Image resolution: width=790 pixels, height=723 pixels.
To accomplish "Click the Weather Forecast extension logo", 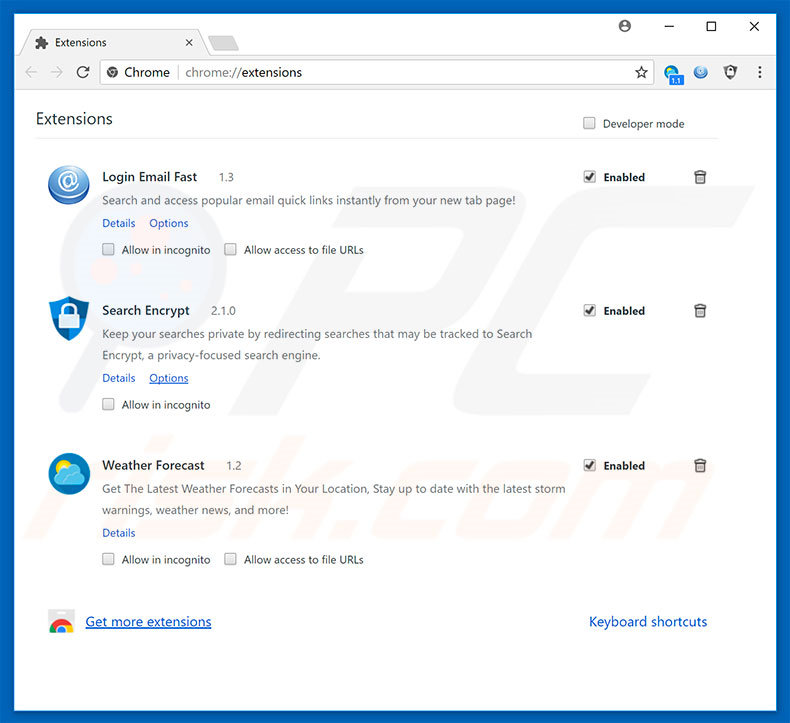I will pyautogui.click(x=69, y=474).
